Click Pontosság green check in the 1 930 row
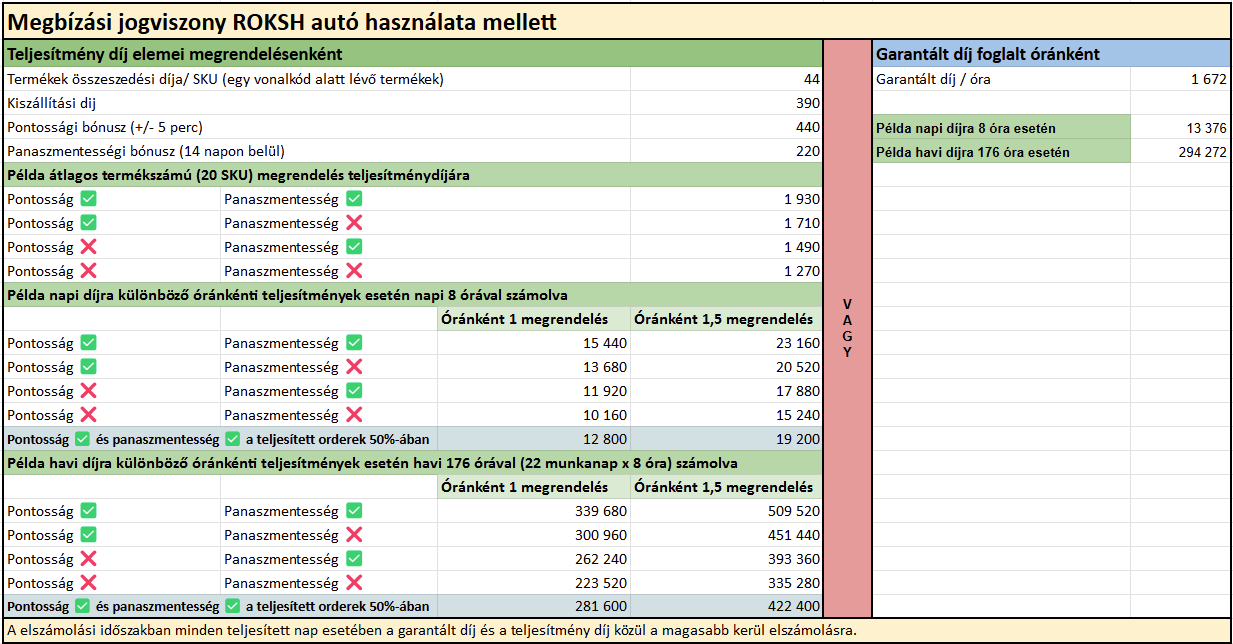This screenshot has width=1233, height=644. (88, 199)
